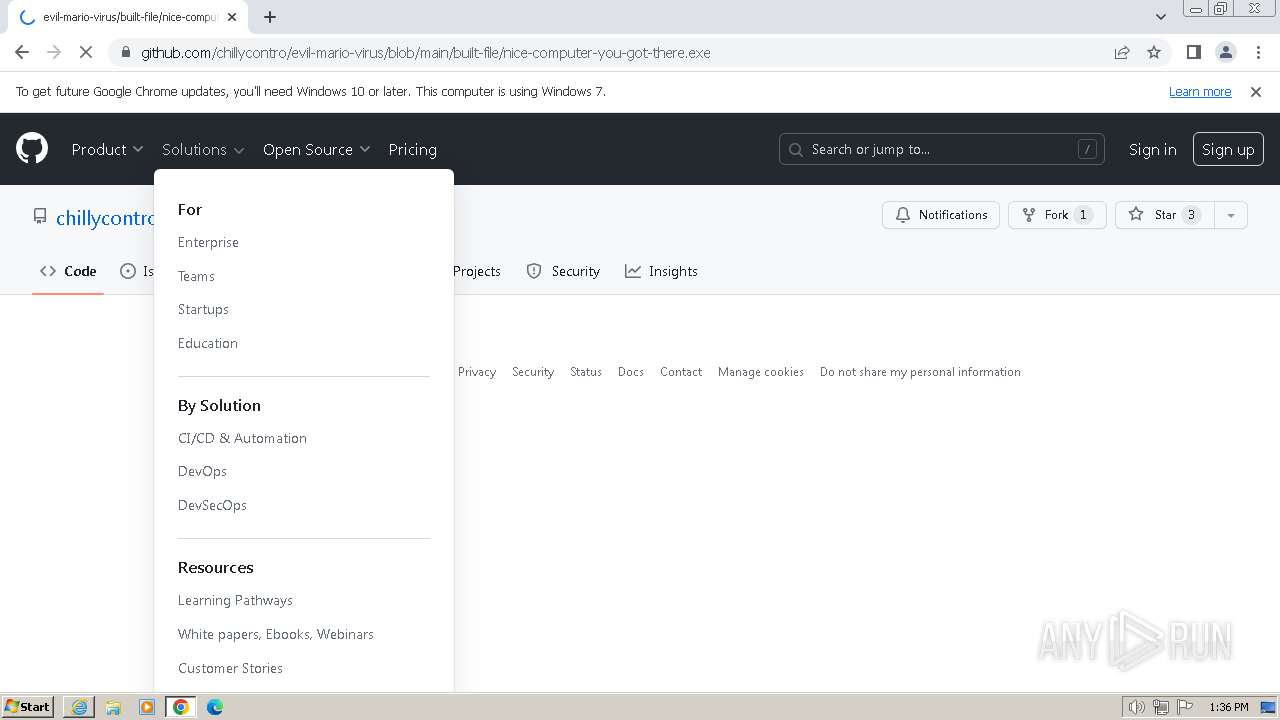Open the browser side panel icon
Viewport: 1280px width, 720px height.
(1193, 52)
